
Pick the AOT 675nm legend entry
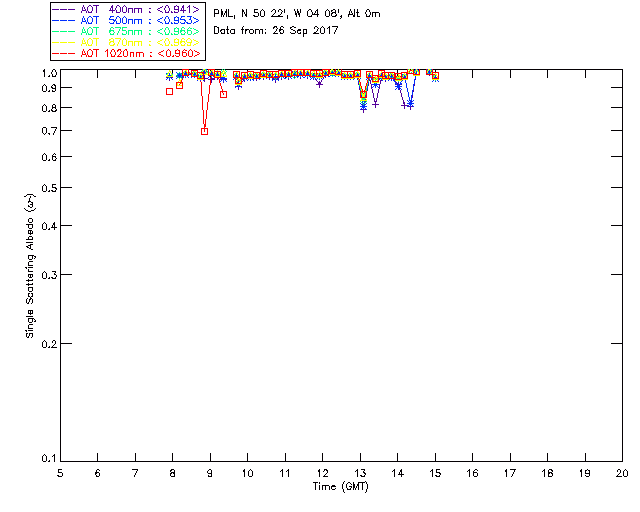[126, 31]
